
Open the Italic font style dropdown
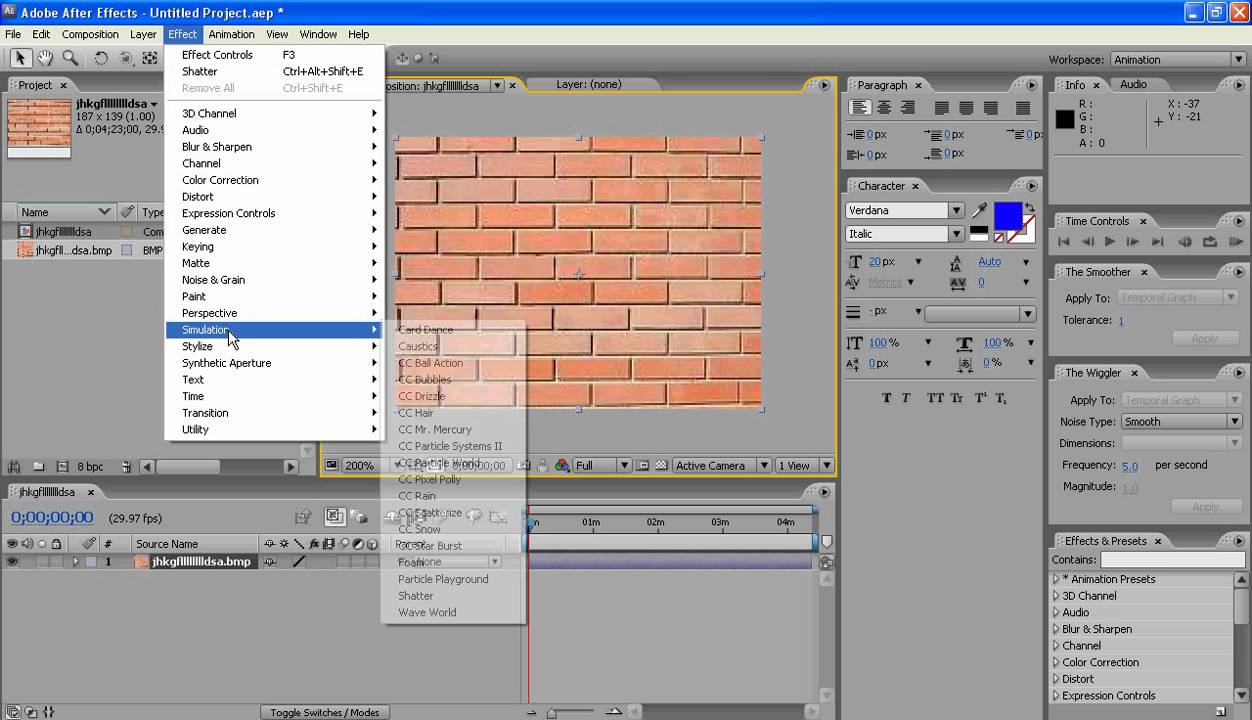point(956,234)
